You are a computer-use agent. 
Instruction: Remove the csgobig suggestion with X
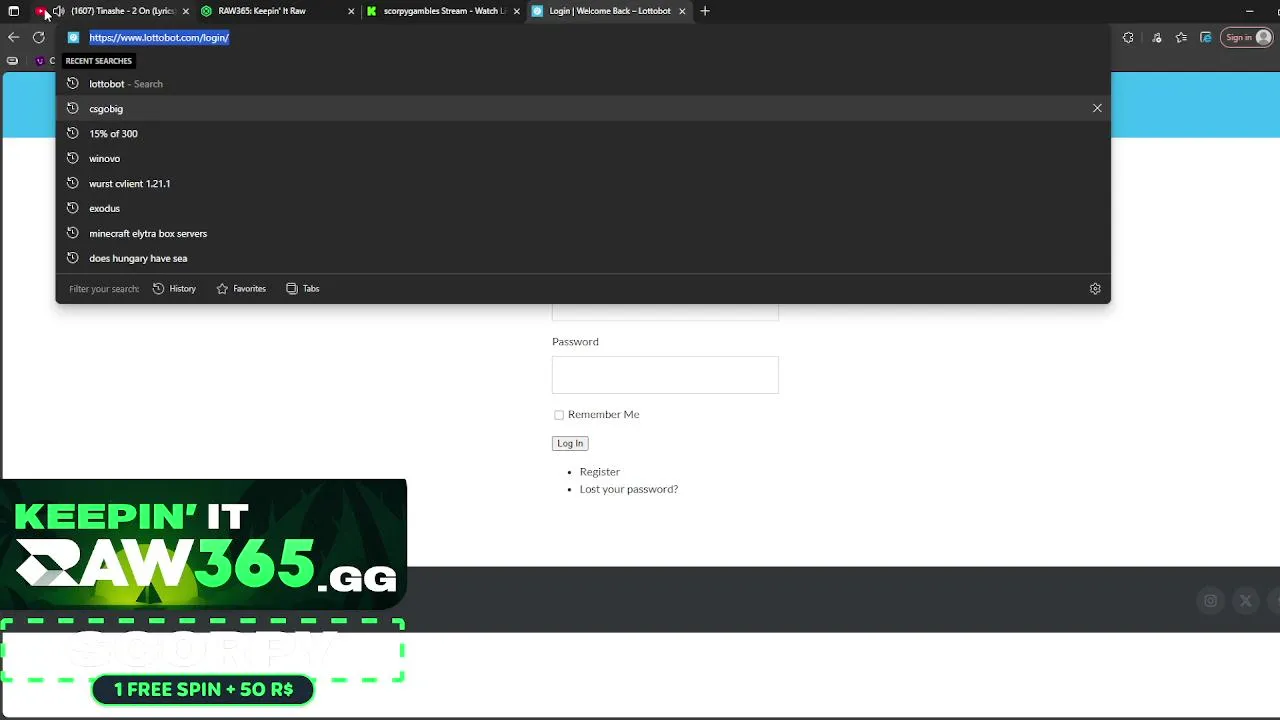(1097, 108)
